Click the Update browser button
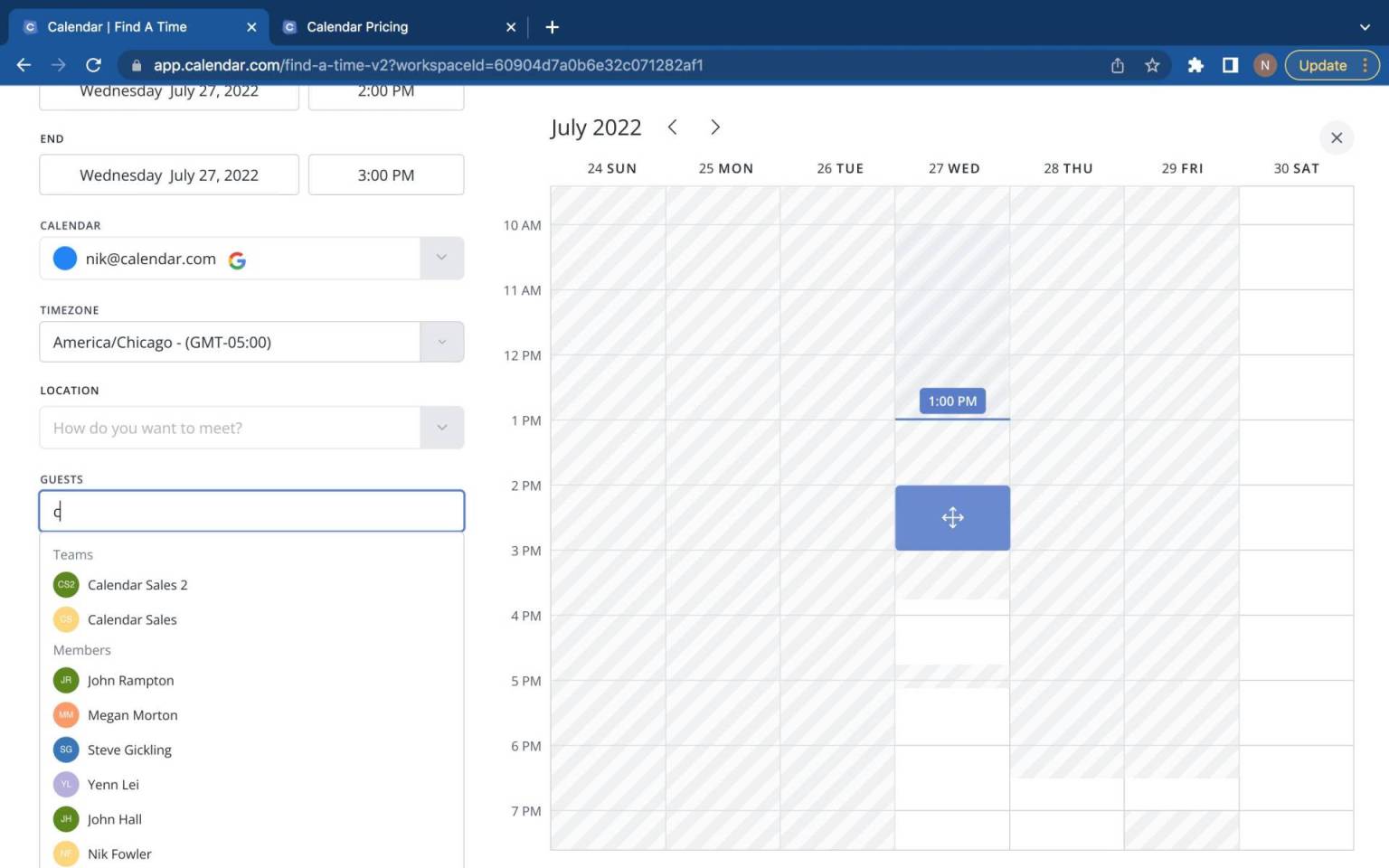This screenshot has width=1389, height=868. click(x=1322, y=65)
